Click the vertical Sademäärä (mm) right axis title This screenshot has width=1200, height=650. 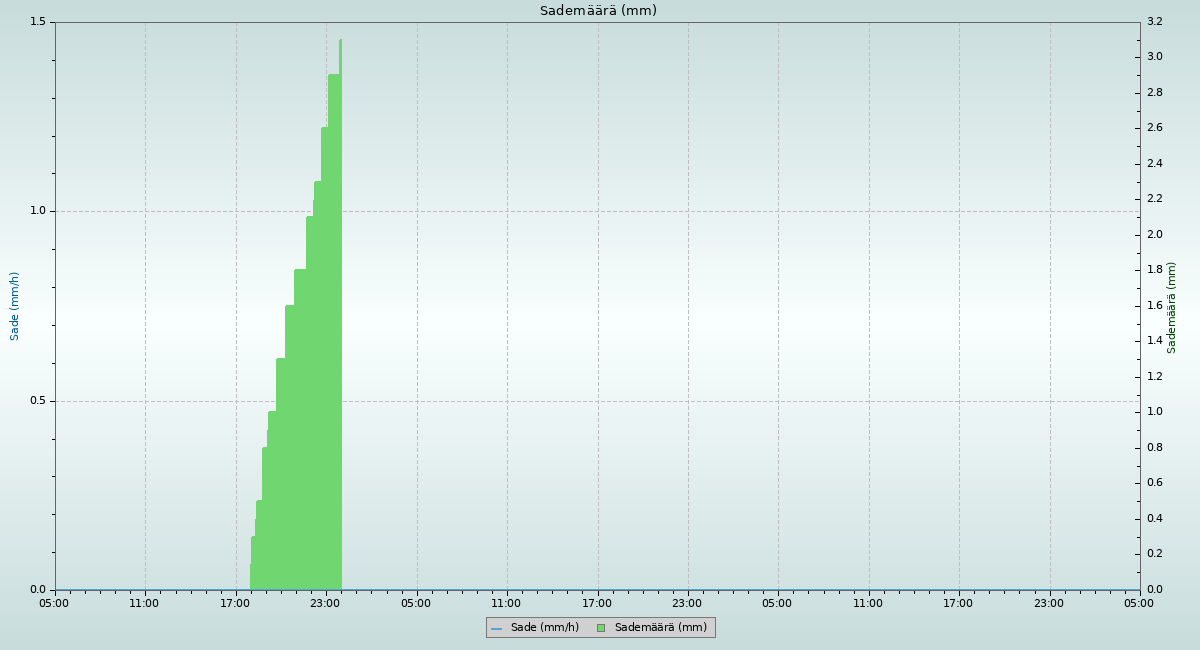[x=1172, y=307]
